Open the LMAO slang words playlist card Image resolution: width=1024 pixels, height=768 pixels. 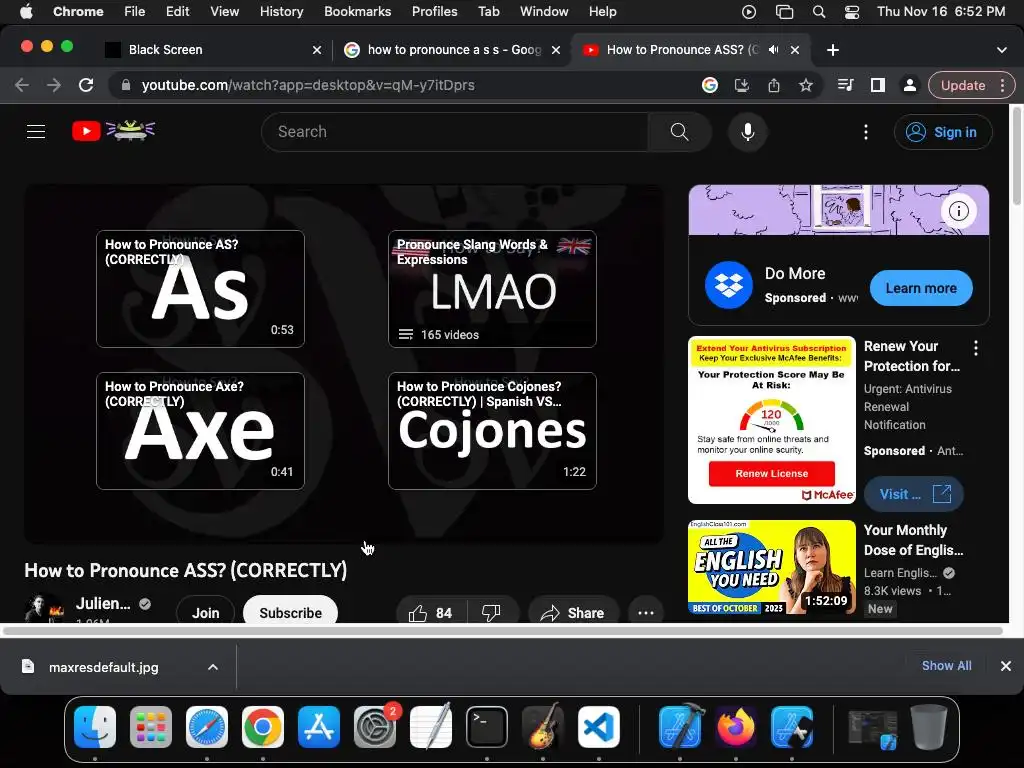(x=492, y=289)
